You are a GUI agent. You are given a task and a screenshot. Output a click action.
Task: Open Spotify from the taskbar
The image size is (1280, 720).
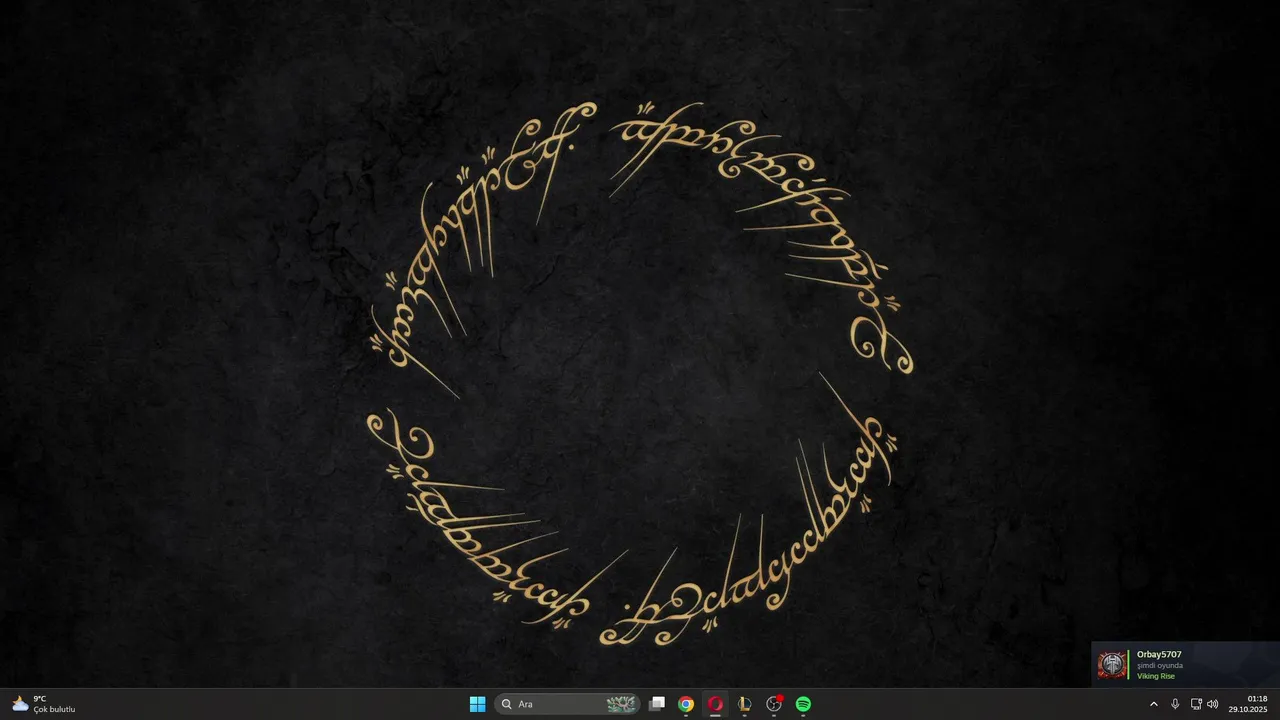[803, 704]
